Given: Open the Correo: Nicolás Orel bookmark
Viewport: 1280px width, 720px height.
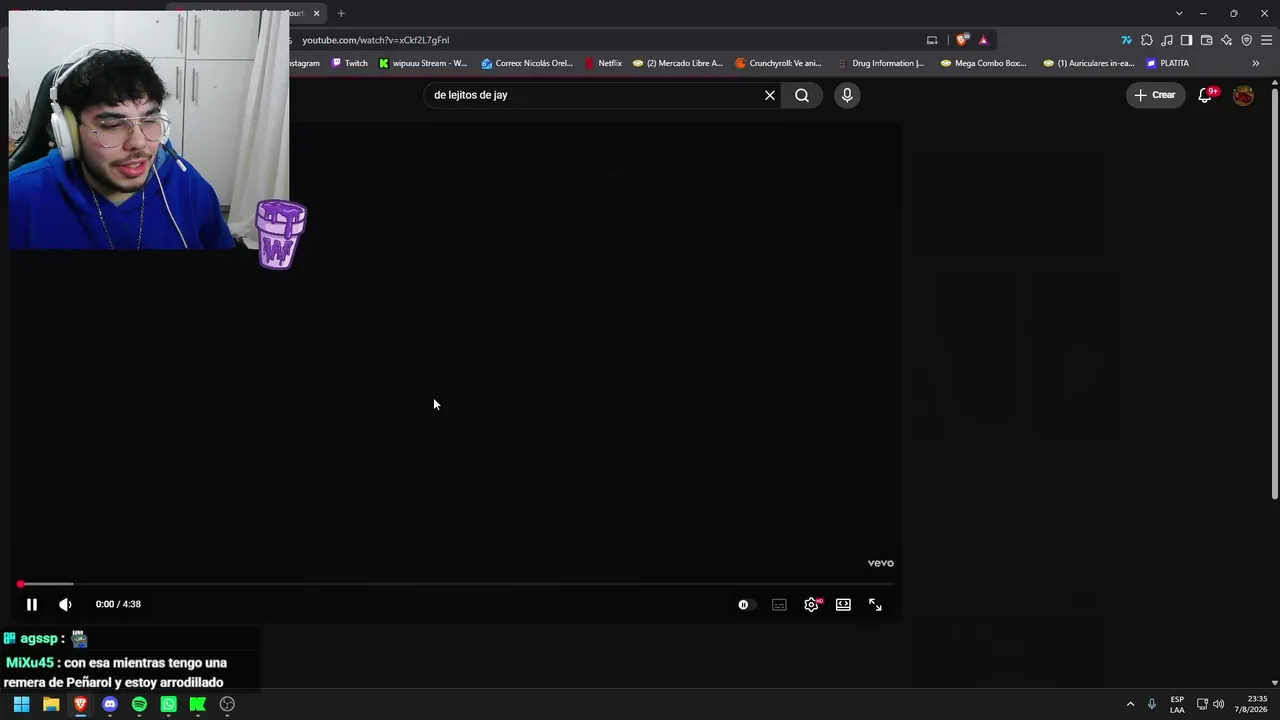Looking at the screenshot, I should pyautogui.click(x=527, y=63).
